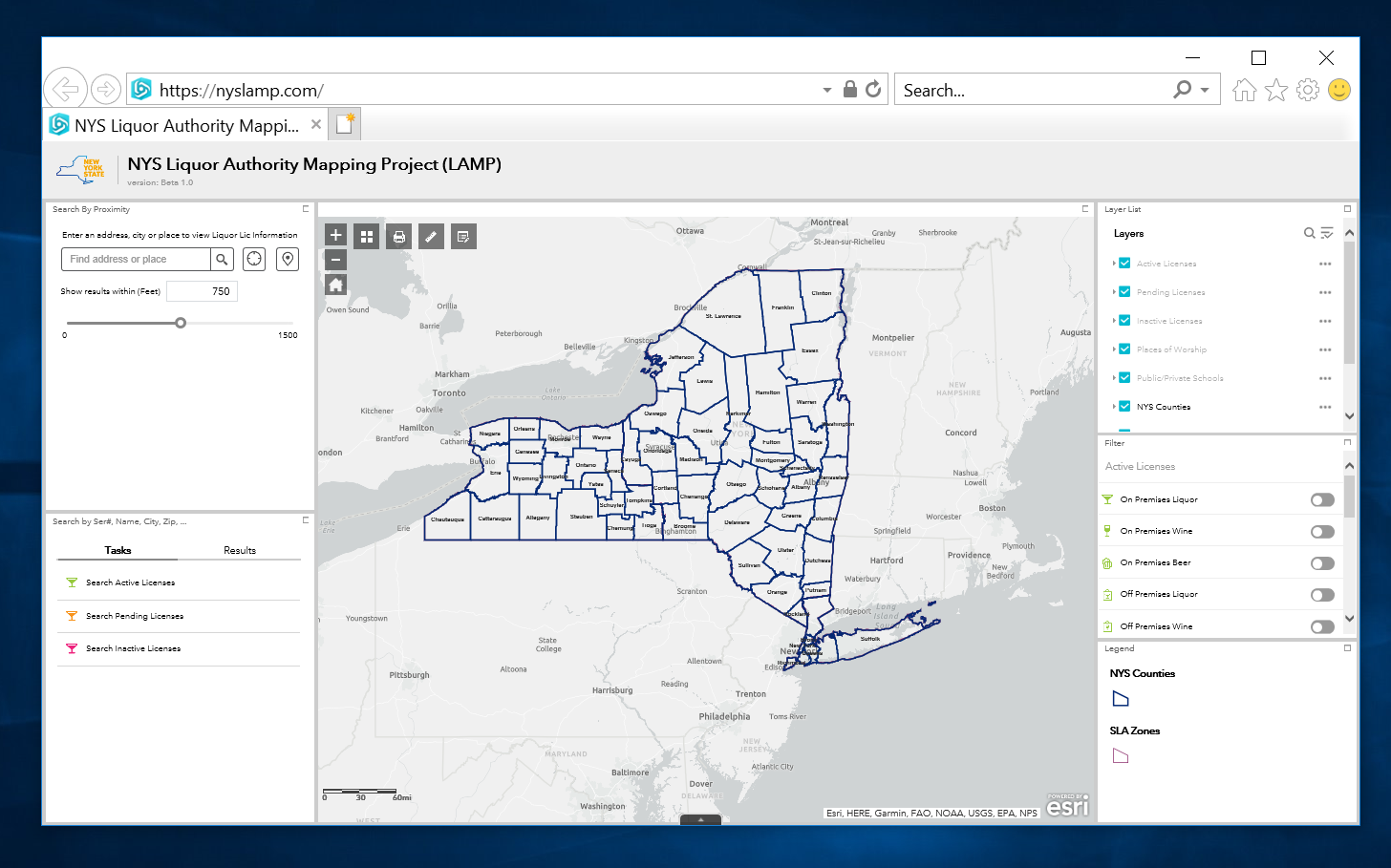Maximize the Search by Ser# panel
Image resolution: width=1391 pixels, height=868 pixels.
point(306,520)
